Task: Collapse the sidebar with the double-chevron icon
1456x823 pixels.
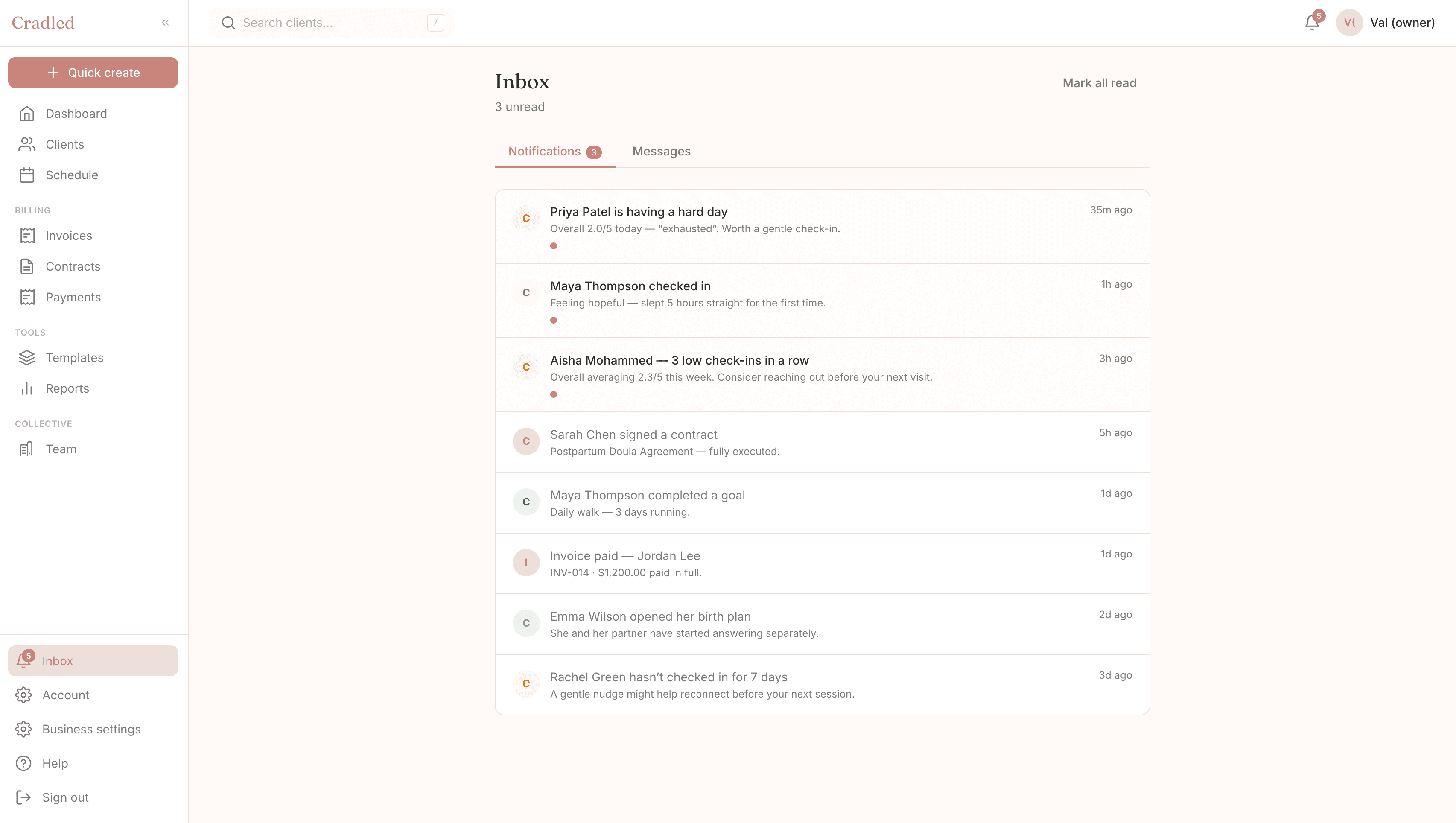Action: (165, 23)
